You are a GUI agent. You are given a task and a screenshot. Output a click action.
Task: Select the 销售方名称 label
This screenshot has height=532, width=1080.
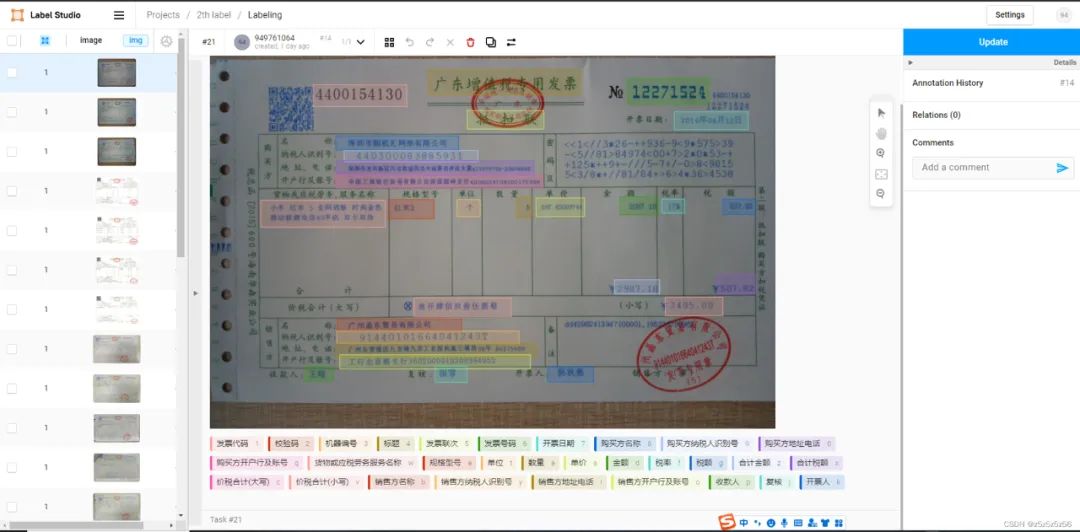[398, 482]
